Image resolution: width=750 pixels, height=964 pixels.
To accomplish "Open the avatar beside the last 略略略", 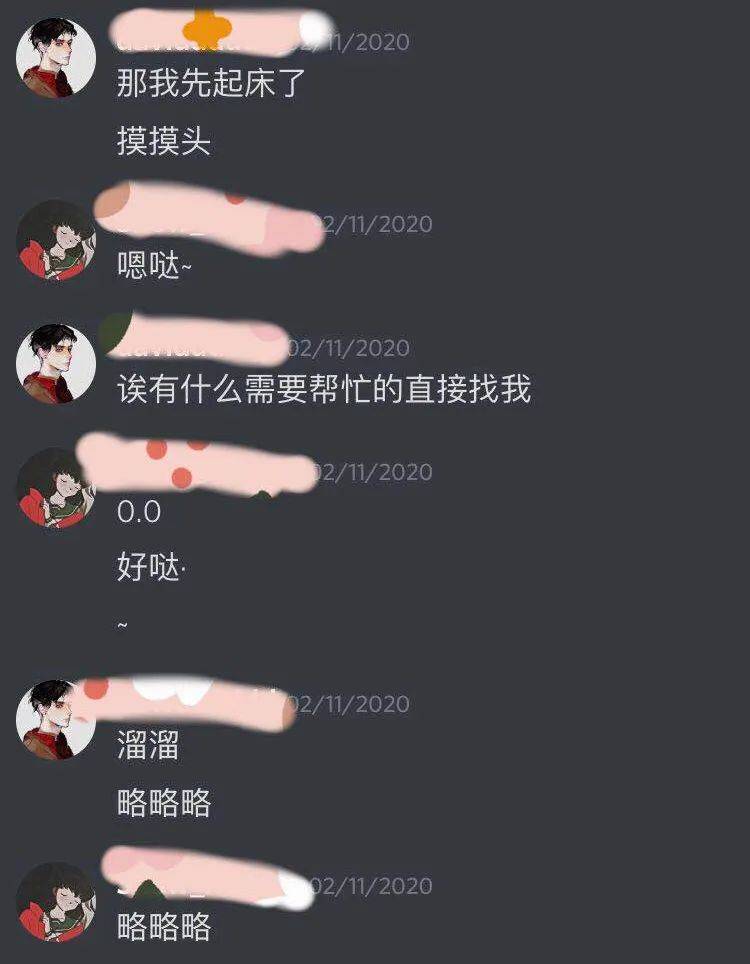I will 56,902.
